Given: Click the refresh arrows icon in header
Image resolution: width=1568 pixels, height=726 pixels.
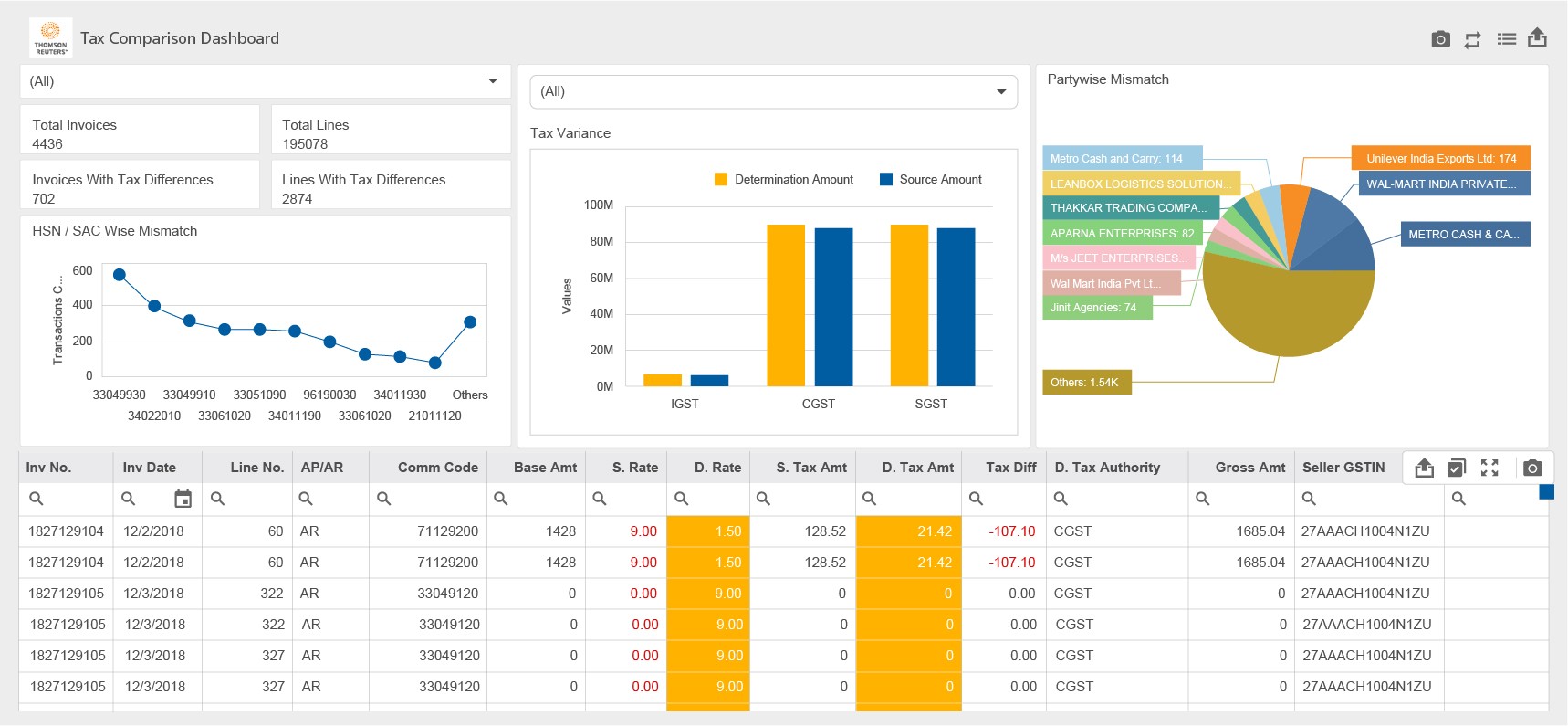Looking at the screenshot, I should pyautogui.click(x=1472, y=39).
